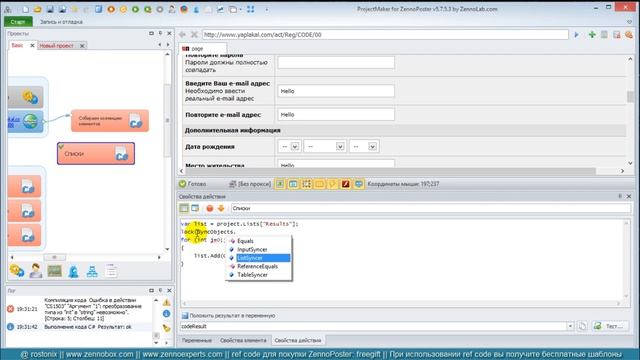Click the blue bell-shaped icon in the actions toolbar
The height and width of the screenshot is (360, 640).
[73, 271]
